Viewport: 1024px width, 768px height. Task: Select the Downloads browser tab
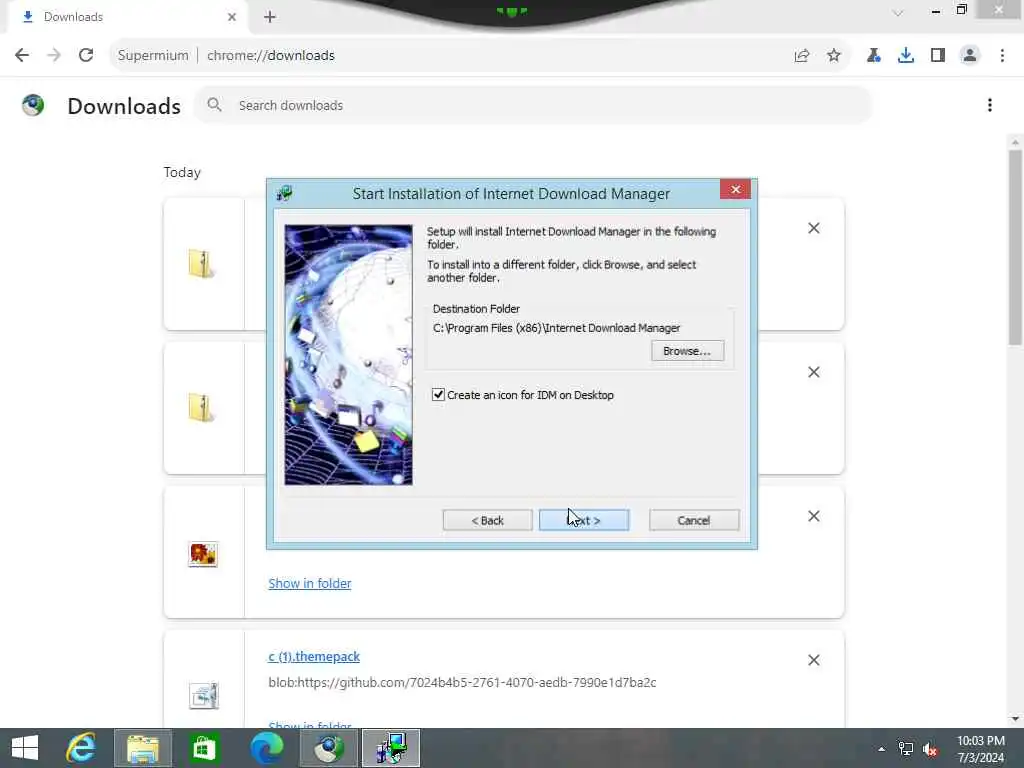click(128, 17)
